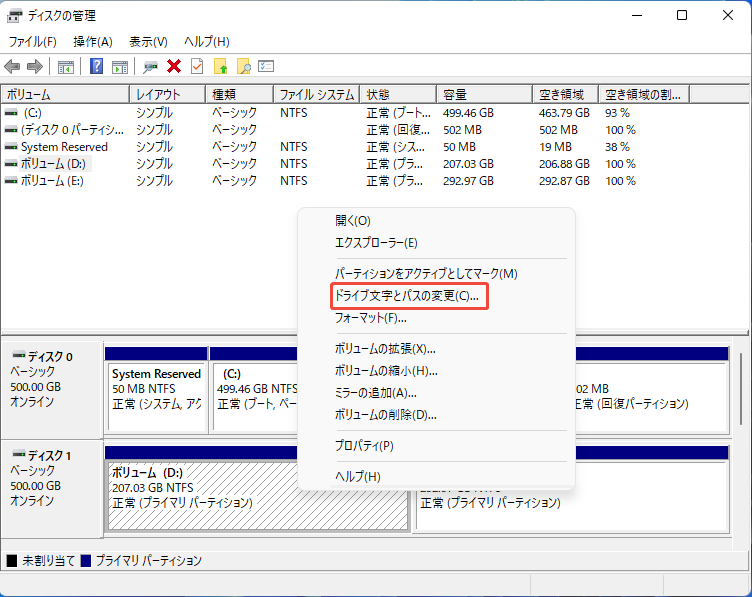Click the ディスク 1 disk icon
This screenshot has height=597, width=752.
tap(19, 454)
